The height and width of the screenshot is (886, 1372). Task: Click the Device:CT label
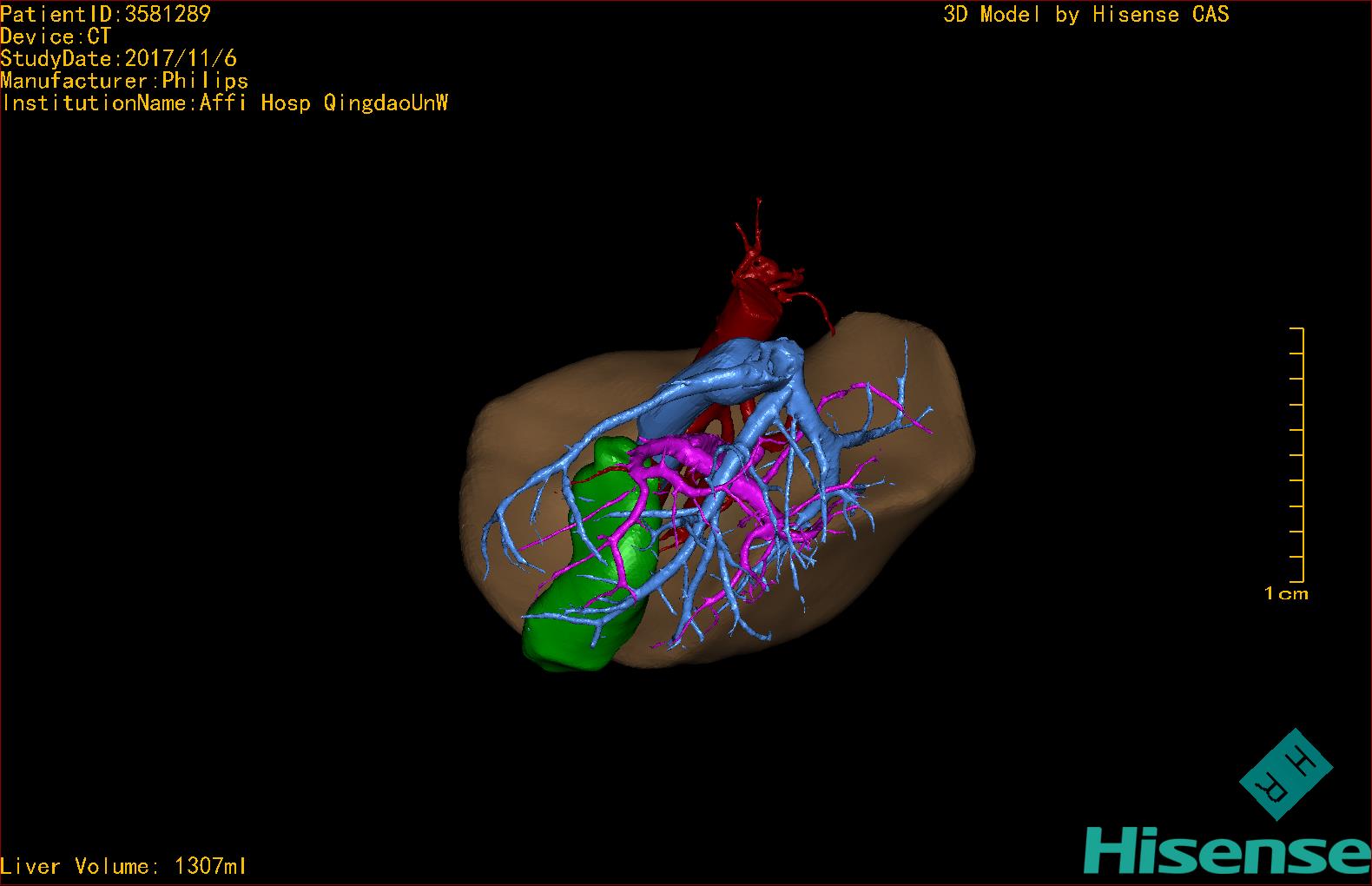pyautogui.click(x=56, y=36)
